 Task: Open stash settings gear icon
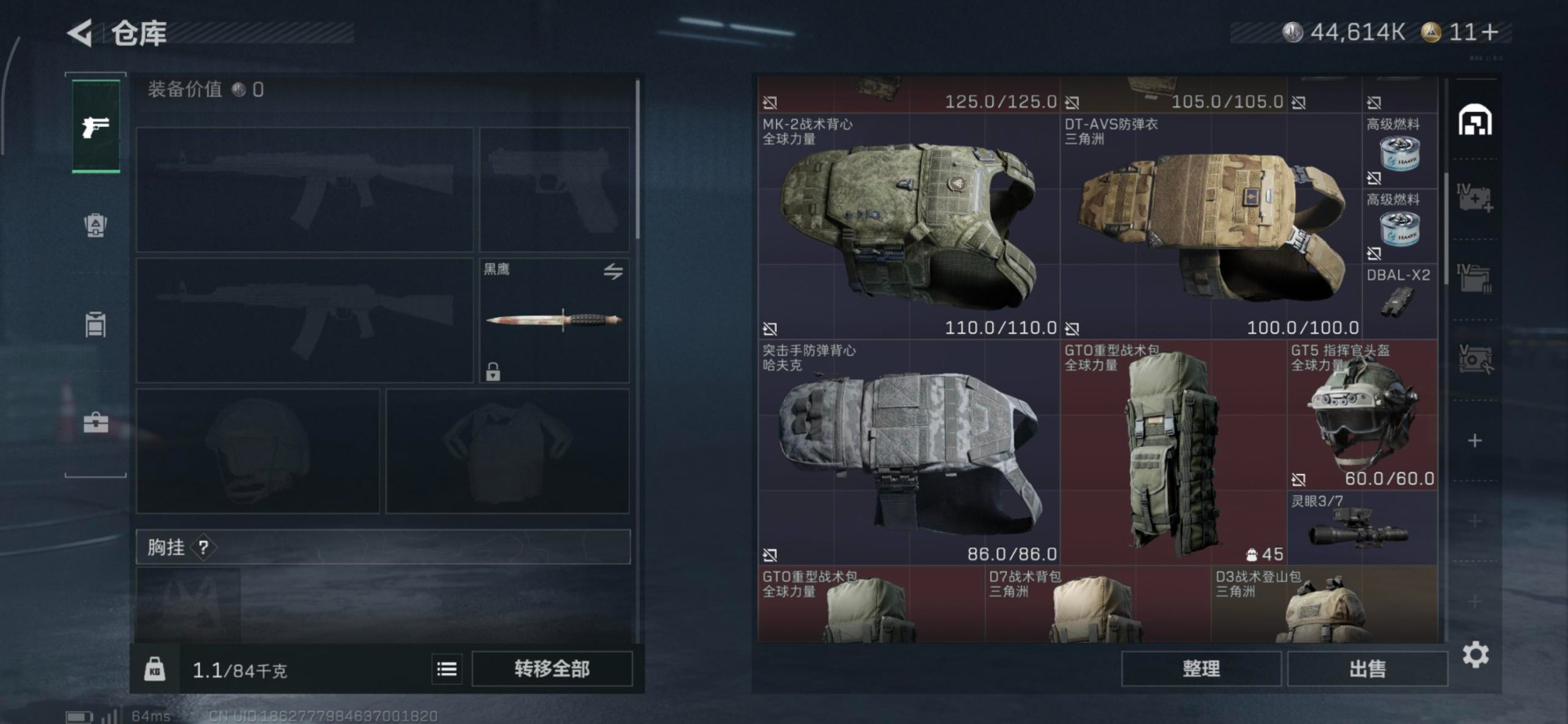tap(1475, 655)
